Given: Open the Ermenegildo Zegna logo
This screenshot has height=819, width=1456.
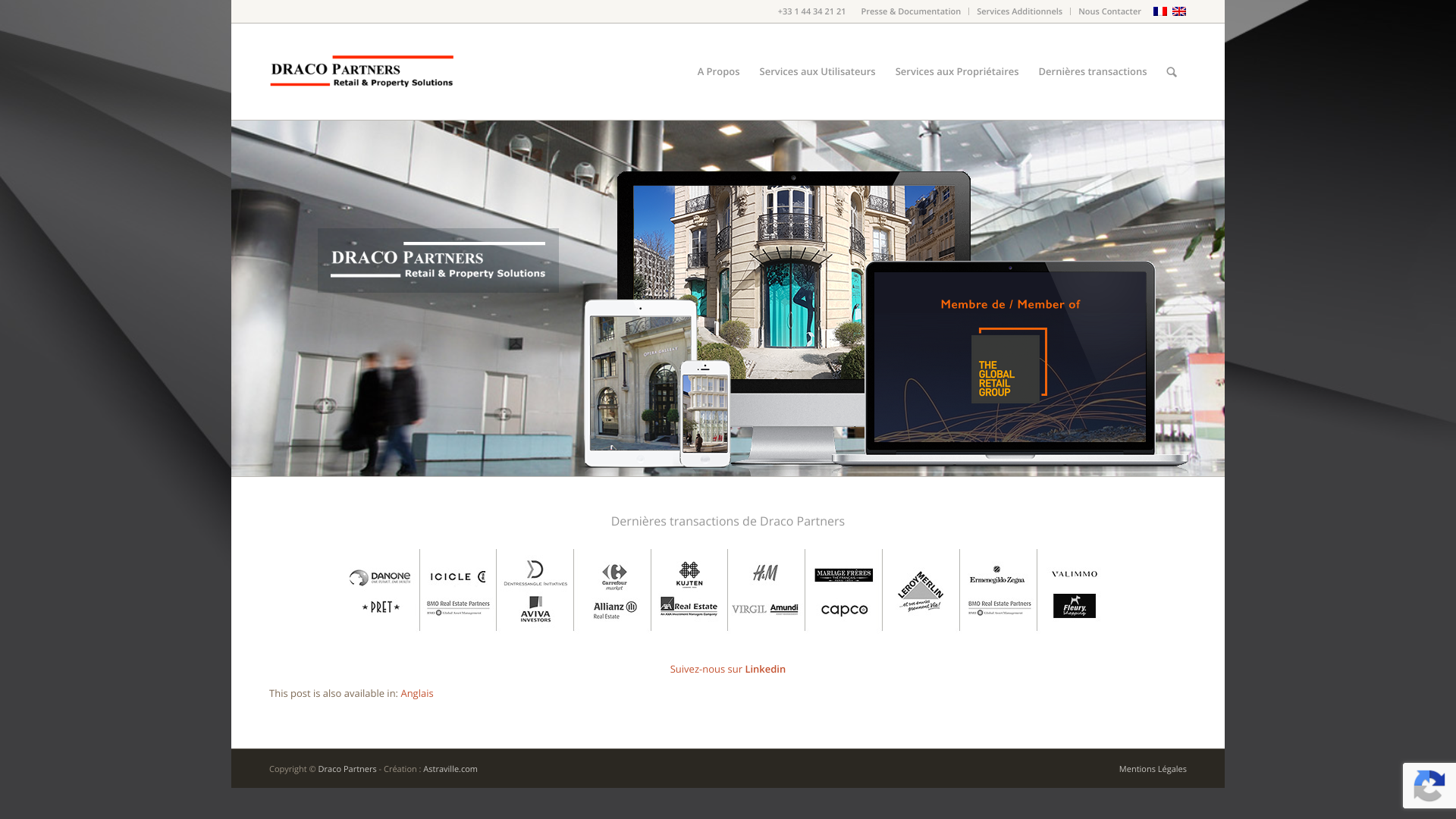Looking at the screenshot, I should pyautogui.click(x=997, y=575).
